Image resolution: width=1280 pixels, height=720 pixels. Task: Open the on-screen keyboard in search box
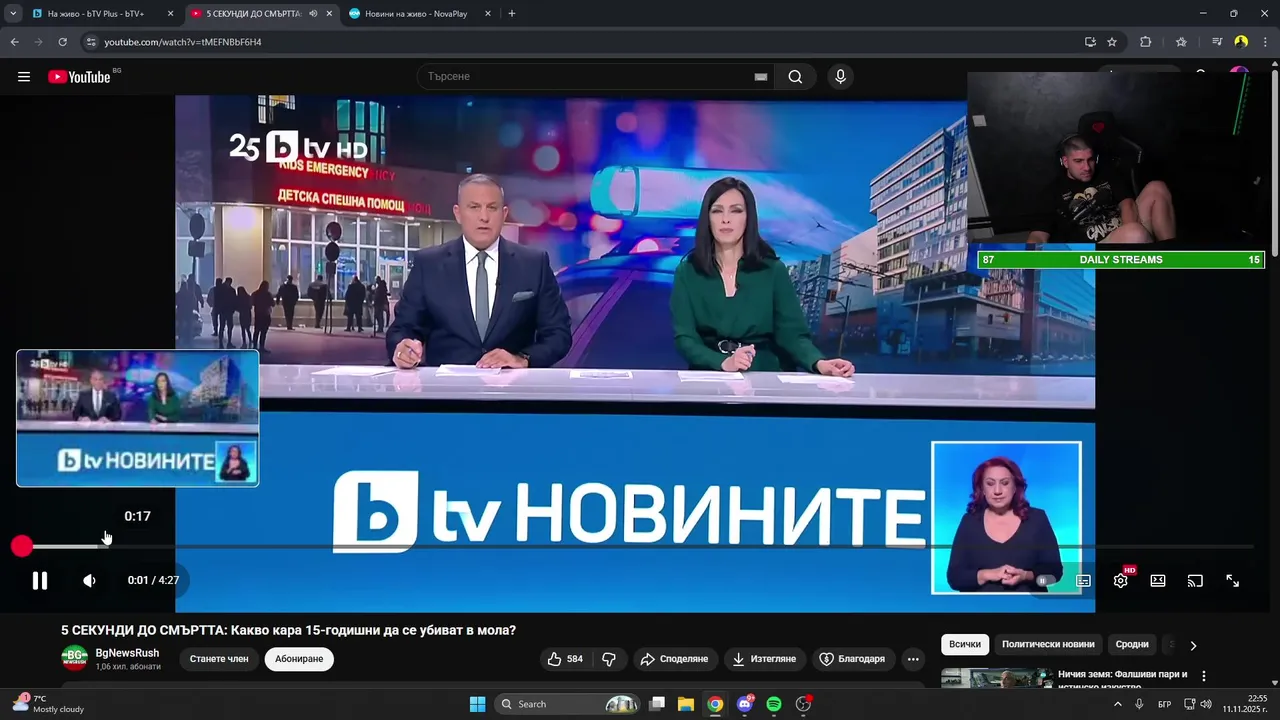(x=761, y=77)
